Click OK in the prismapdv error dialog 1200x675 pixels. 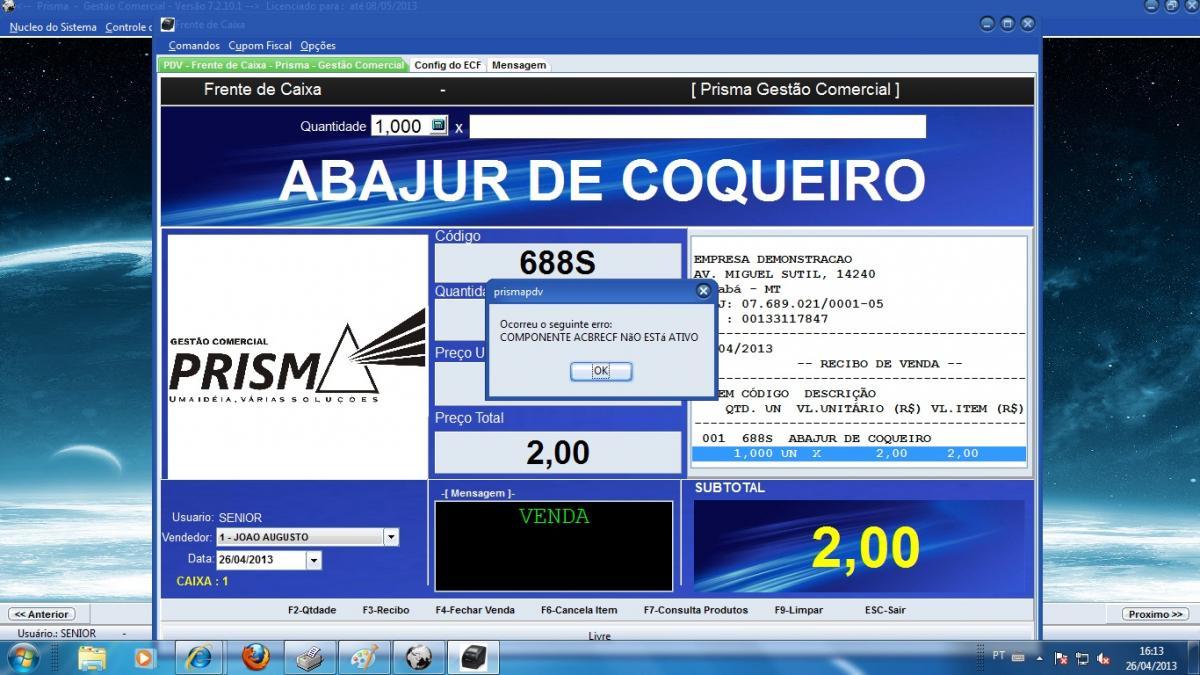pos(601,371)
